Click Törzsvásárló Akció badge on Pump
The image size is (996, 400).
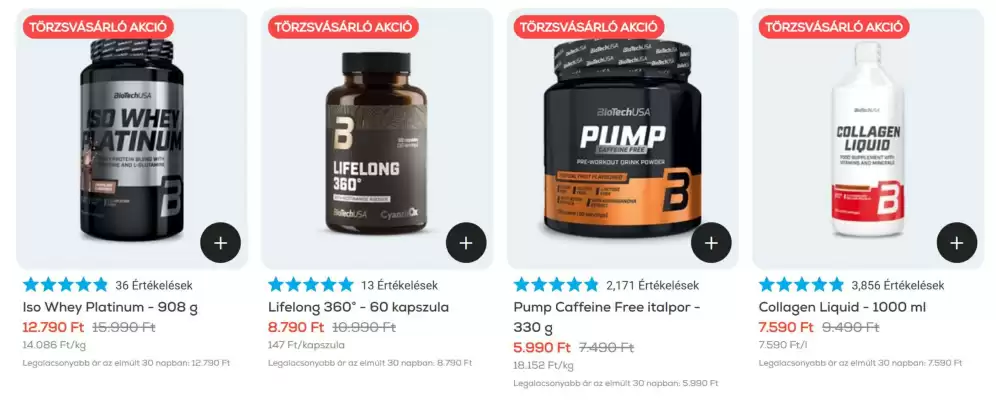coord(589,27)
